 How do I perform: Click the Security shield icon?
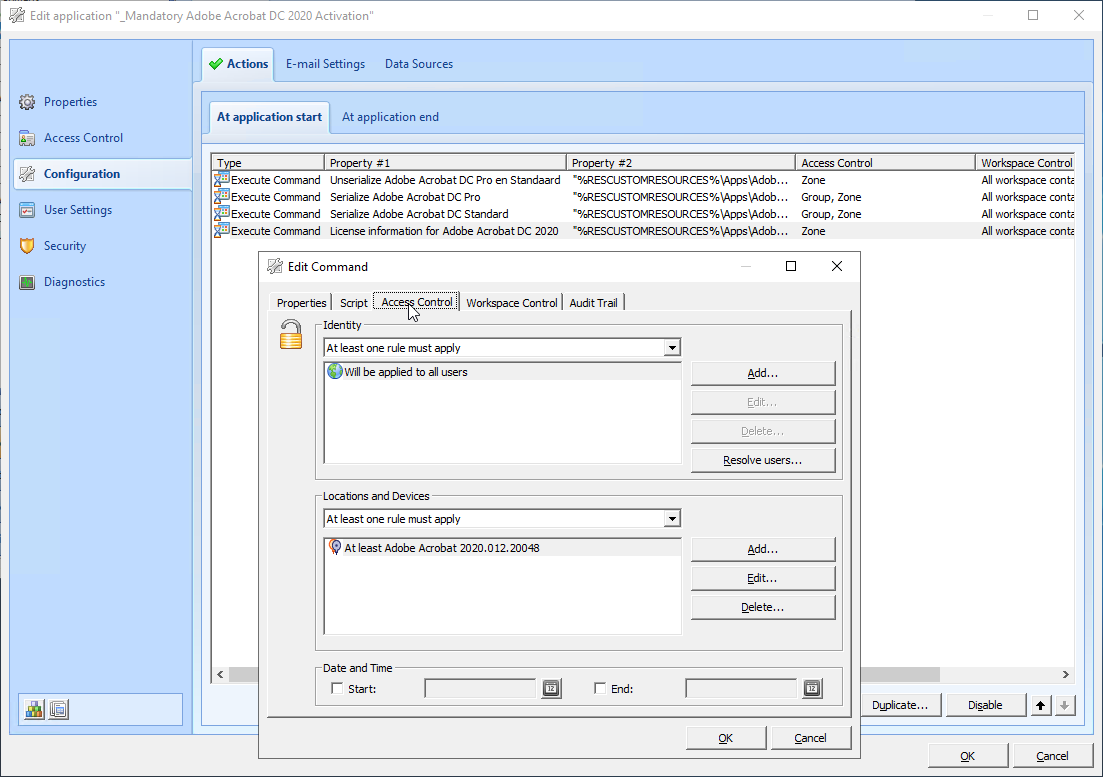[x=27, y=246]
